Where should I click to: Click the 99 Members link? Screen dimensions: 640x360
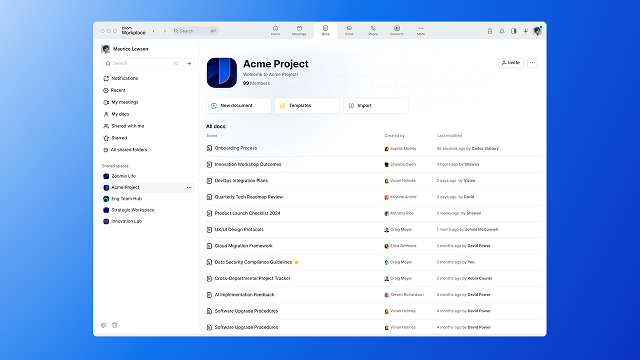256,83
